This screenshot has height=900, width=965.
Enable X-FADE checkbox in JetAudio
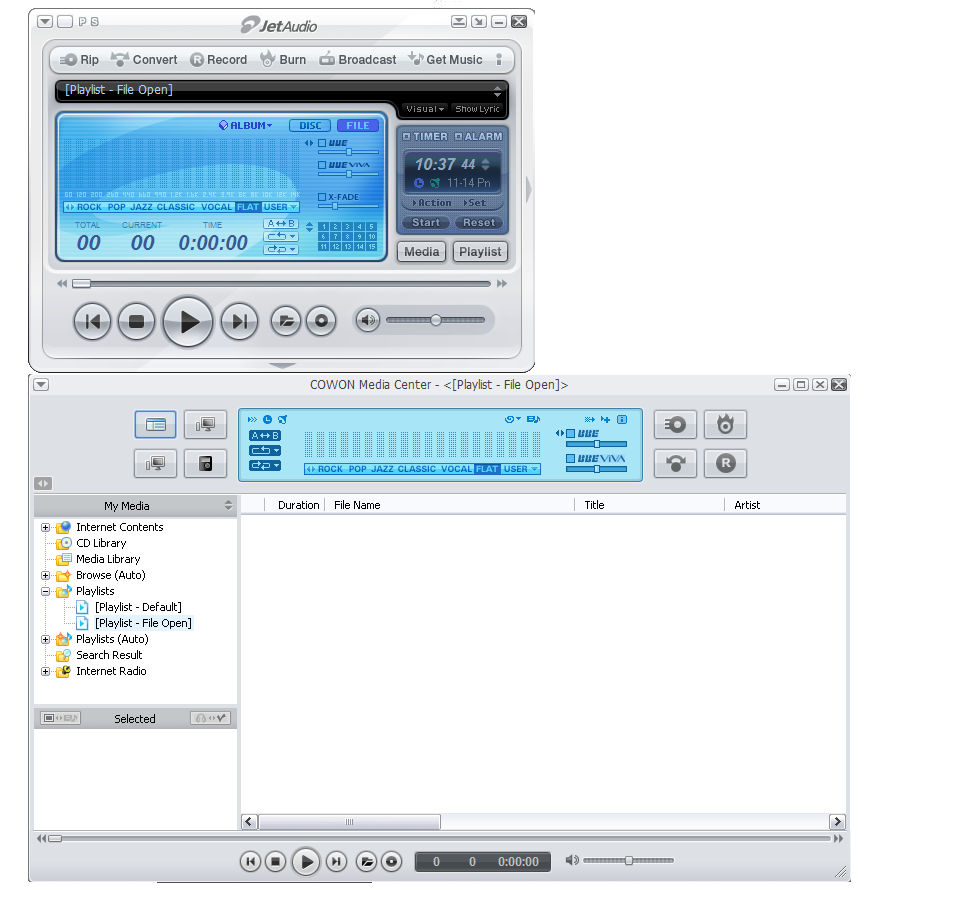click(x=322, y=197)
